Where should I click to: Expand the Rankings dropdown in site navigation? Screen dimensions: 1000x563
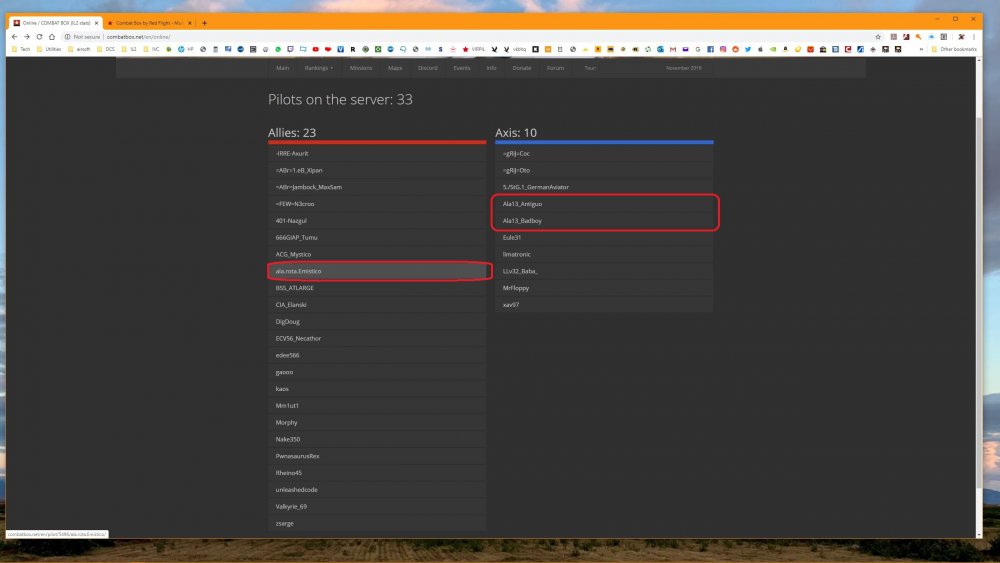(x=319, y=68)
